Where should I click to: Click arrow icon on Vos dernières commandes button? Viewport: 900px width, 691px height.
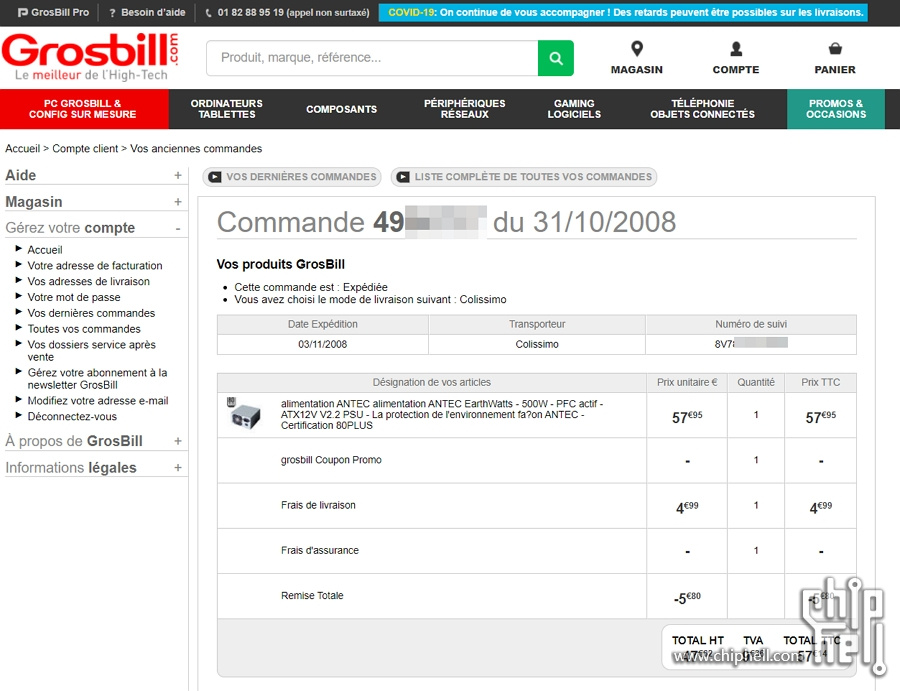click(215, 177)
